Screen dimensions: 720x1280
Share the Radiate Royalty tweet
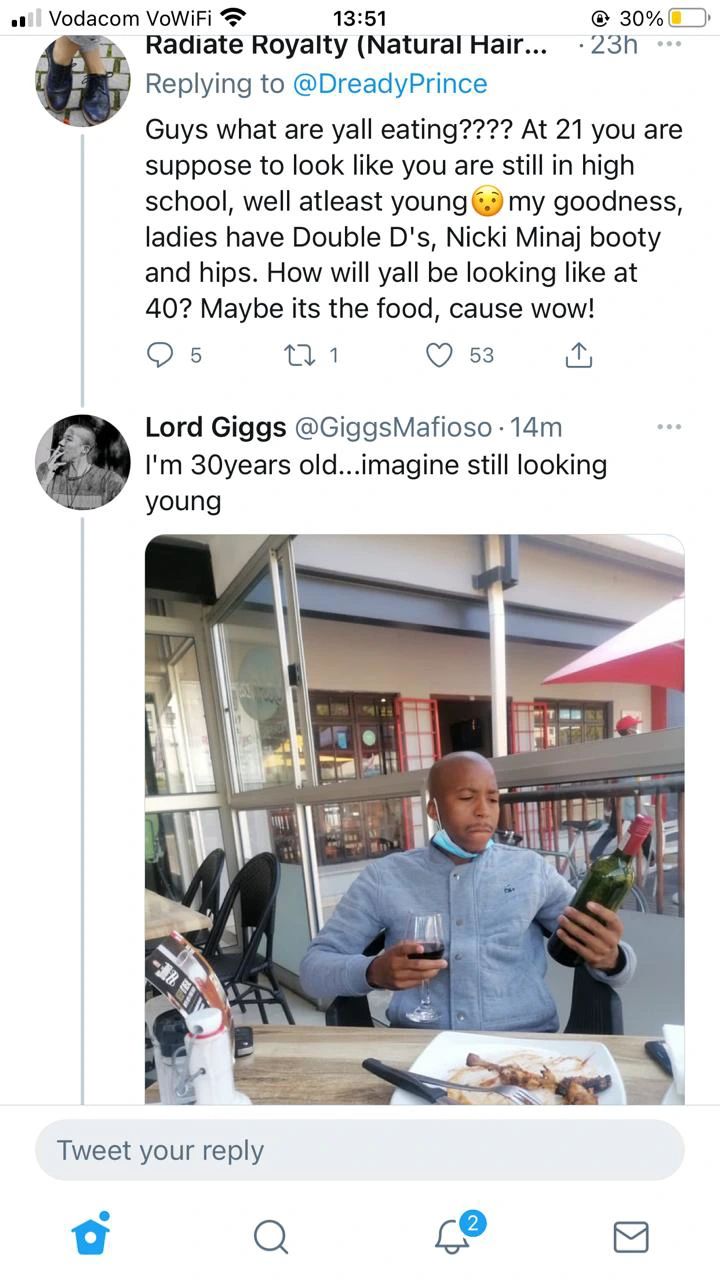pyautogui.click(x=579, y=354)
